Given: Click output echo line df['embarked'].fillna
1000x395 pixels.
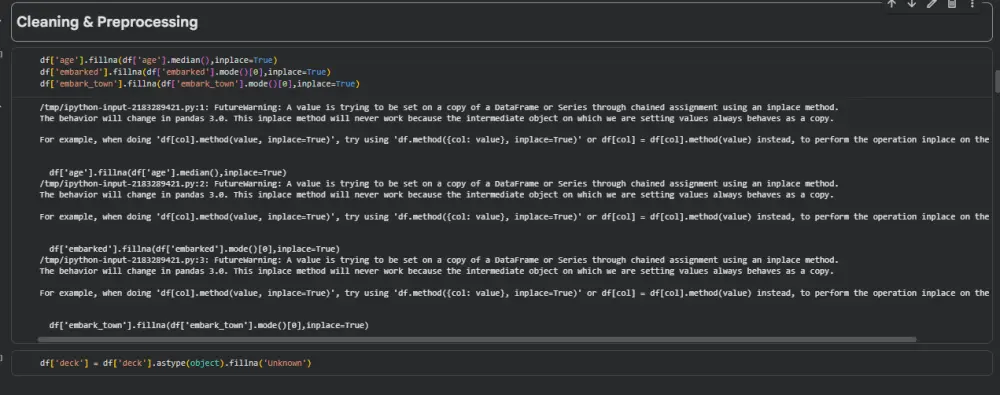Looking at the screenshot, I should [195, 249].
